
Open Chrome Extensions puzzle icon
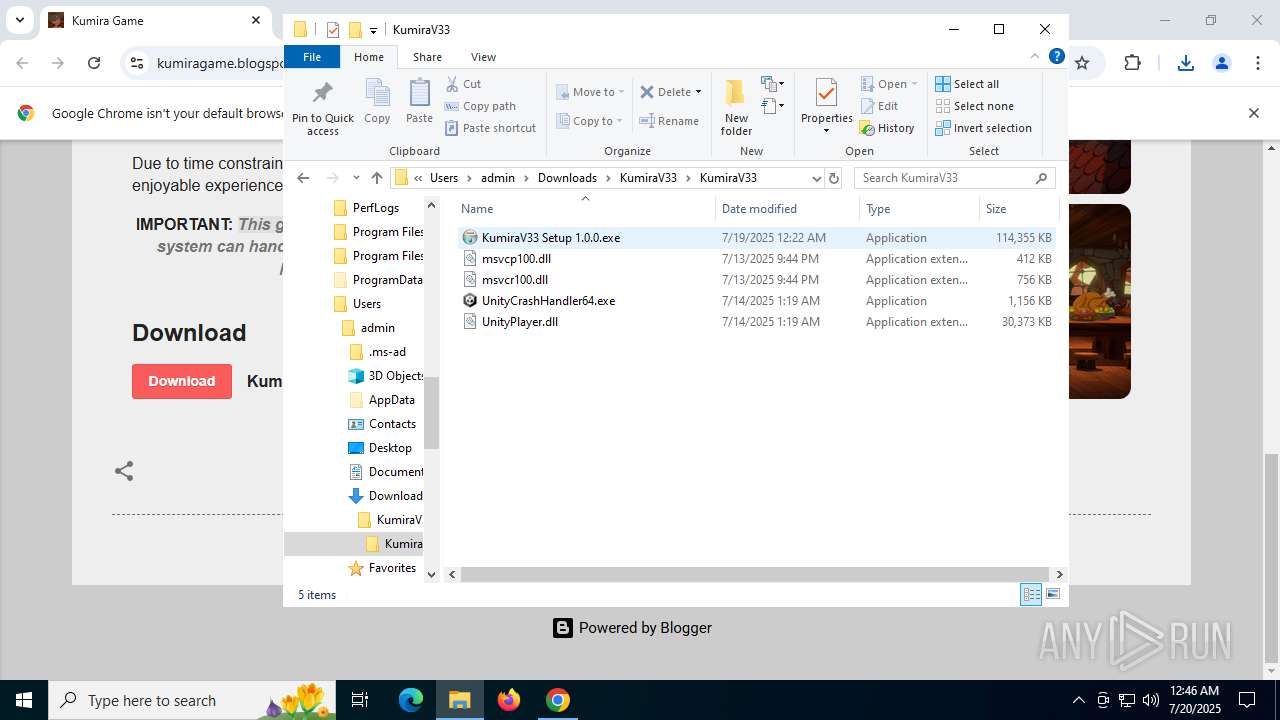click(x=1132, y=63)
